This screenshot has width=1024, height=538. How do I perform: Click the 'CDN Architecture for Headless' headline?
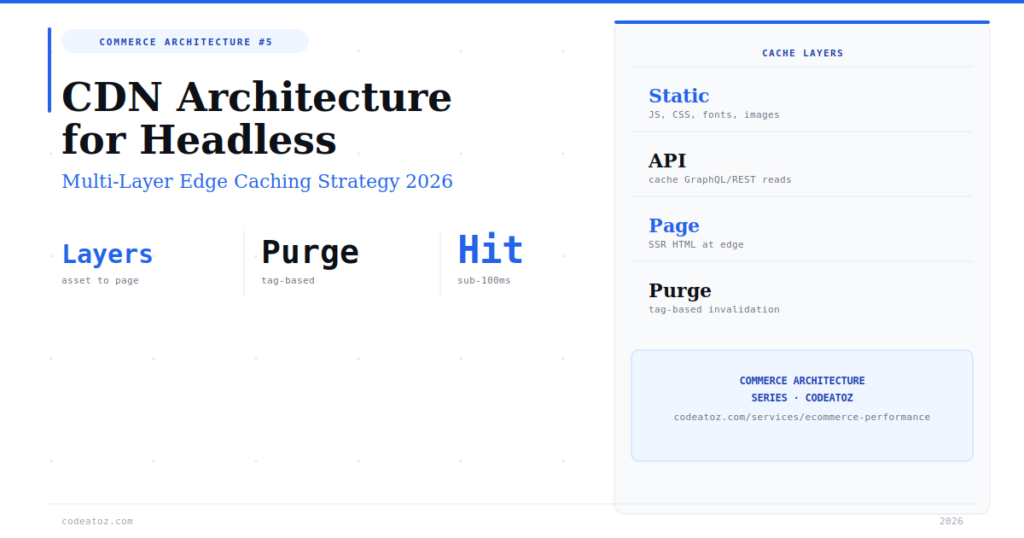257,118
